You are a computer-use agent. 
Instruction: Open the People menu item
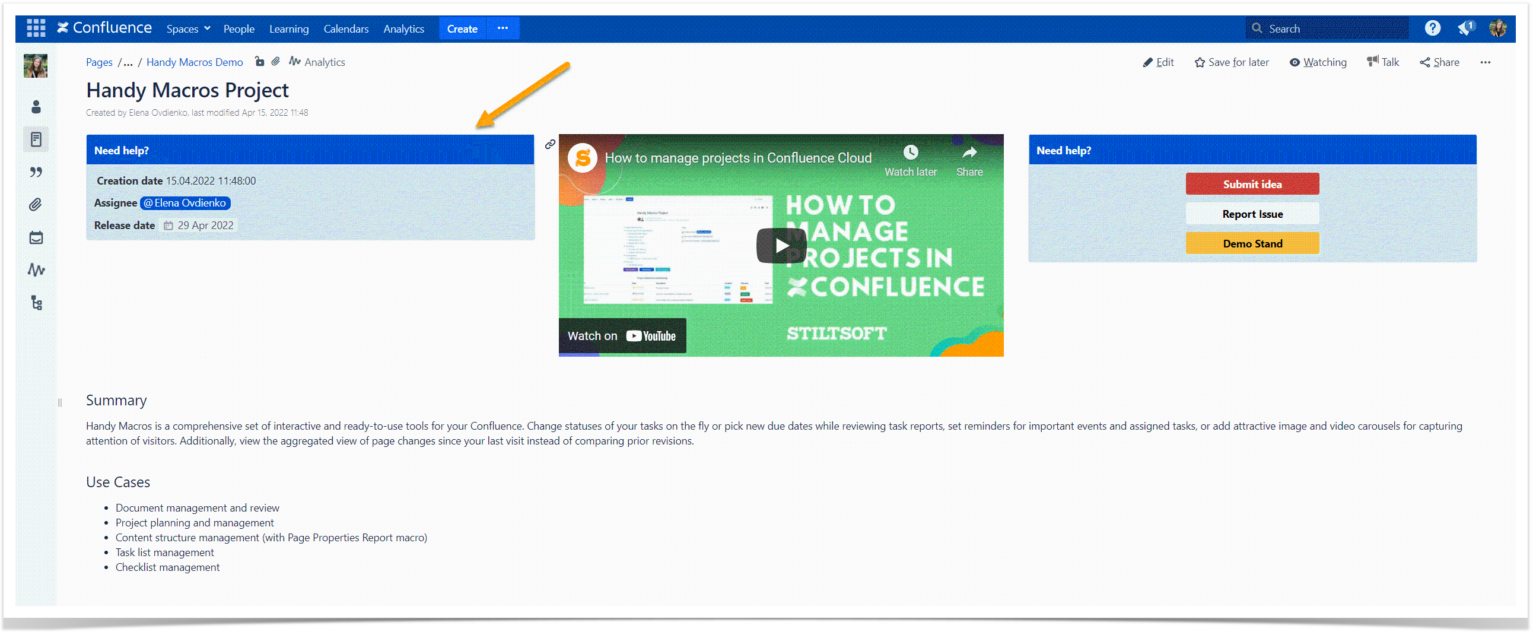[239, 28]
